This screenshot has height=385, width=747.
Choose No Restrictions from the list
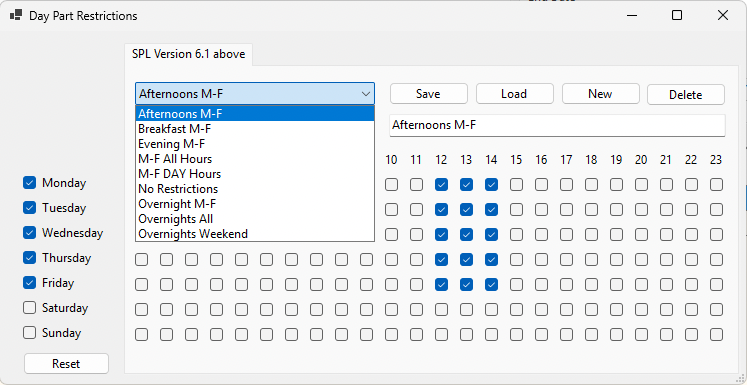click(x=255, y=189)
